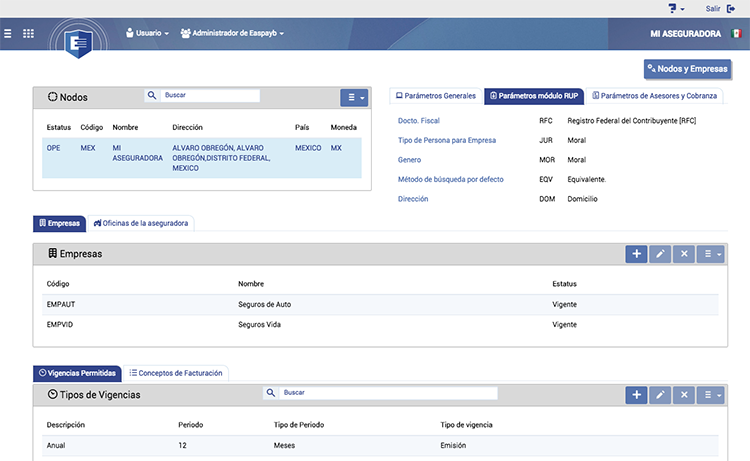Open the hamburger menu icon

tap(8, 33)
